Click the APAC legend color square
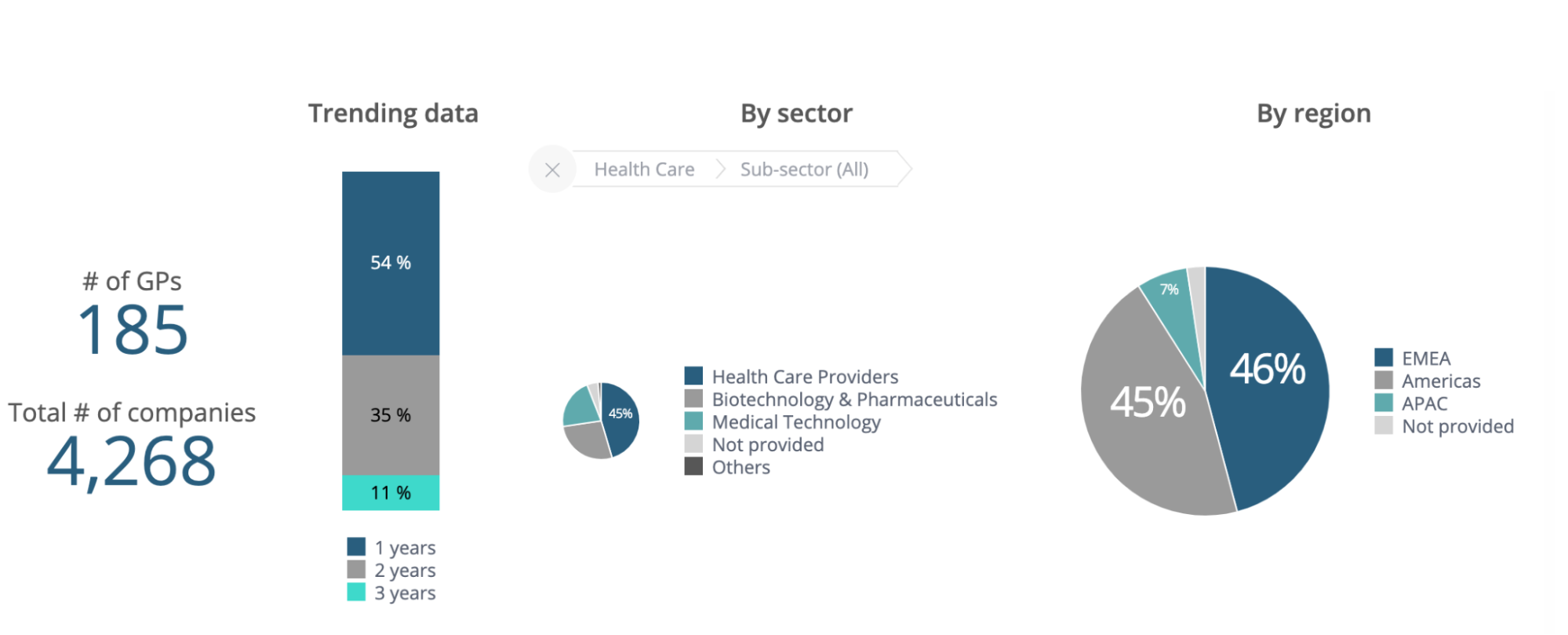Viewport: 1568px width, 635px height. tap(1384, 403)
